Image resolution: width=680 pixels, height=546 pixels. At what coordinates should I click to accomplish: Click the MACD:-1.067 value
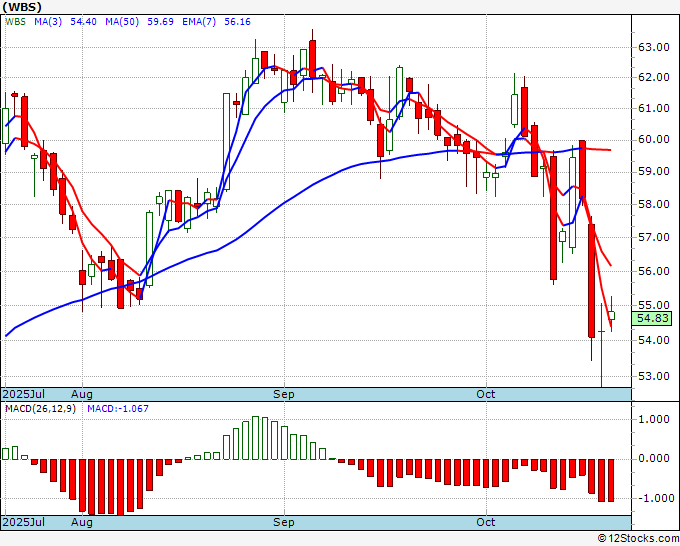pyautogui.click(x=118, y=409)
